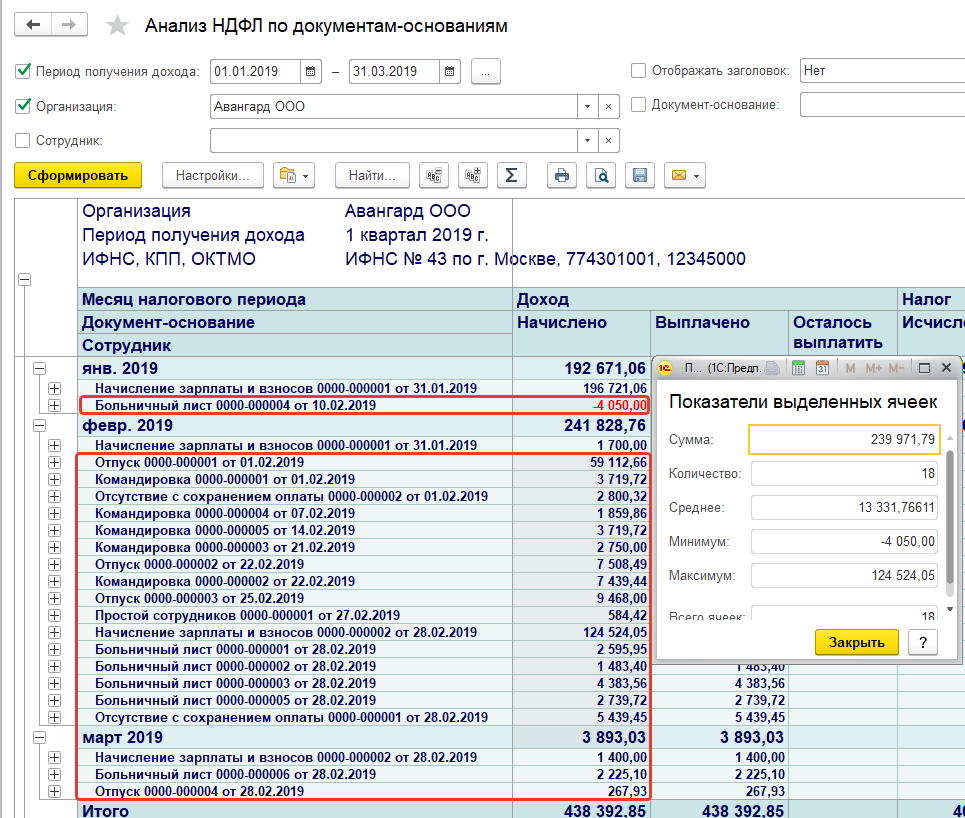Image resolution: width=965 pixels, height=818 pixels.
Task: Click the yellow 'Сформировать' button
Action: [78, 175]
